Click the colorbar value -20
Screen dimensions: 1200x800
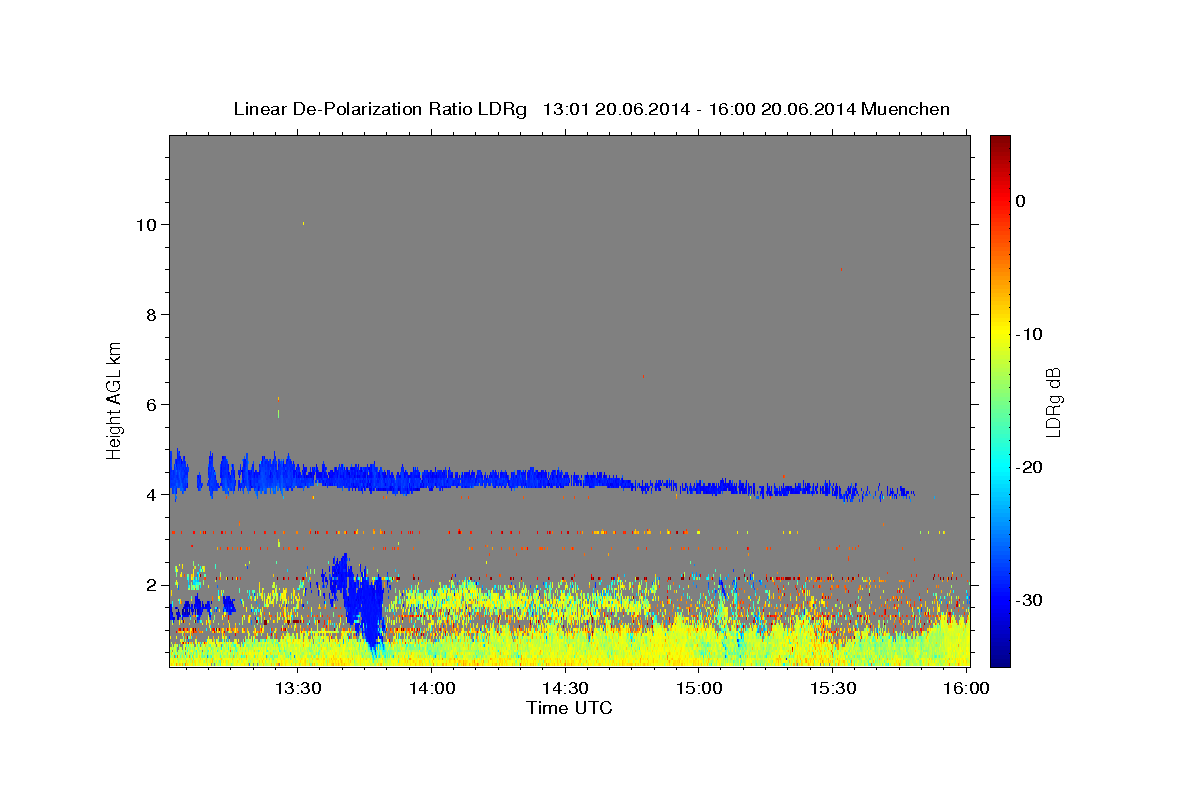1029,467
